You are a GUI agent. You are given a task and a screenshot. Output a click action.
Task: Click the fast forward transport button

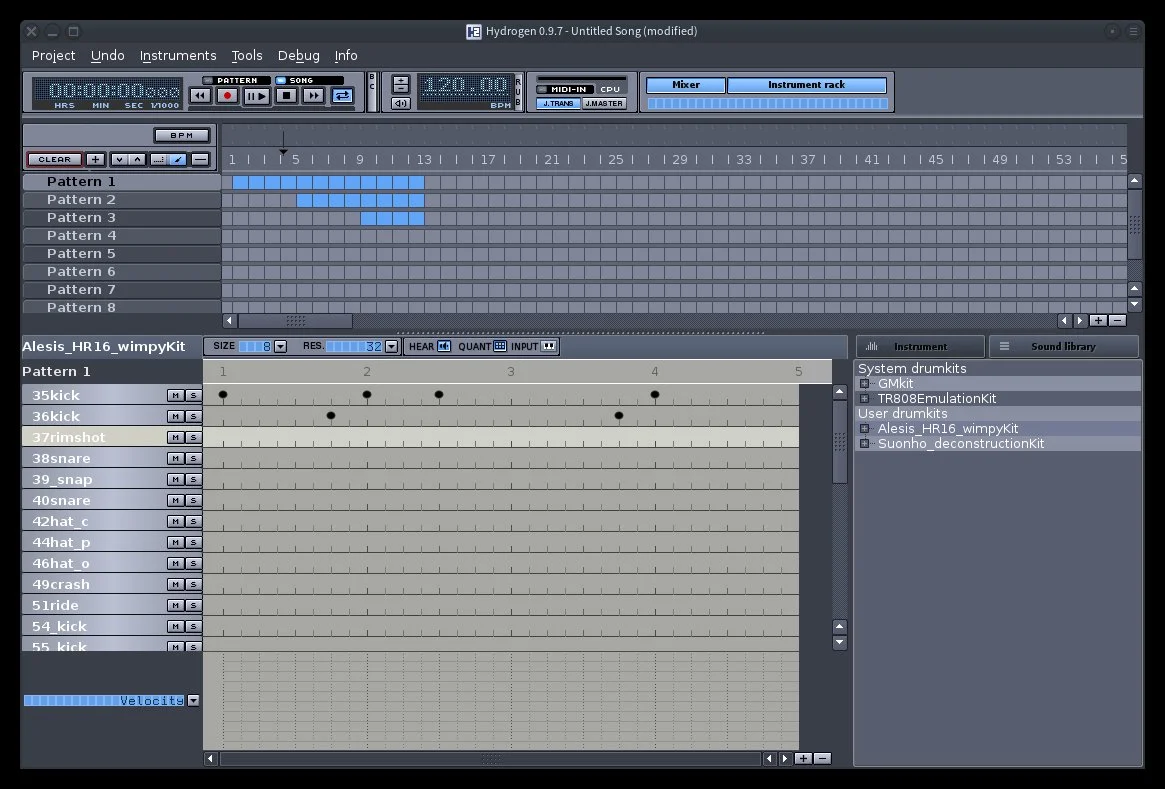[x=314, y=96]
